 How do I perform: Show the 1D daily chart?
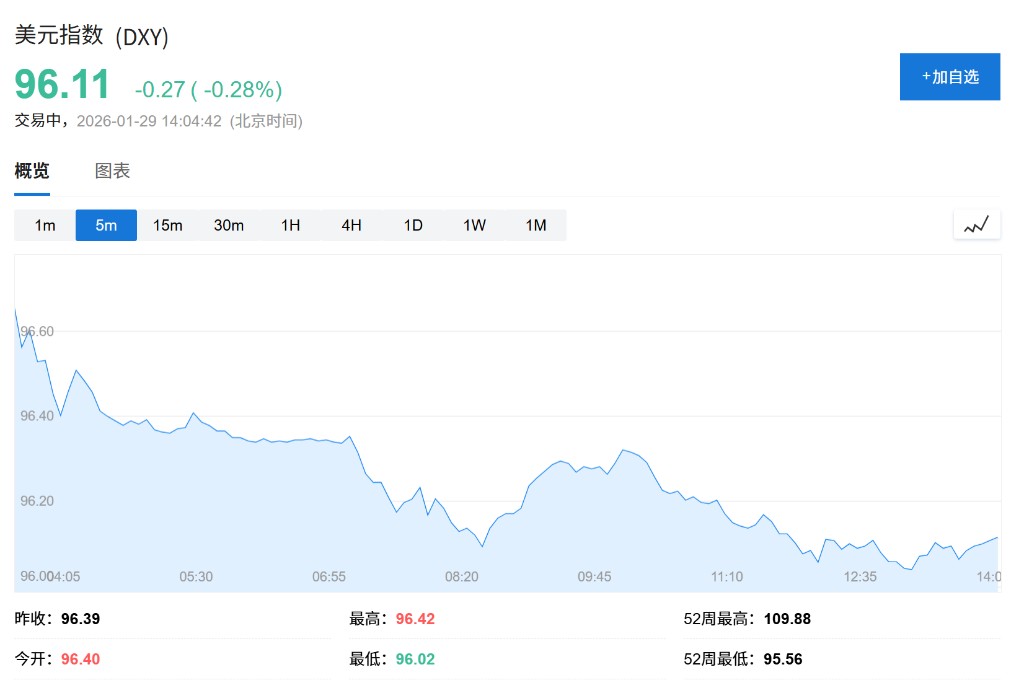click(x=413, y=225)
